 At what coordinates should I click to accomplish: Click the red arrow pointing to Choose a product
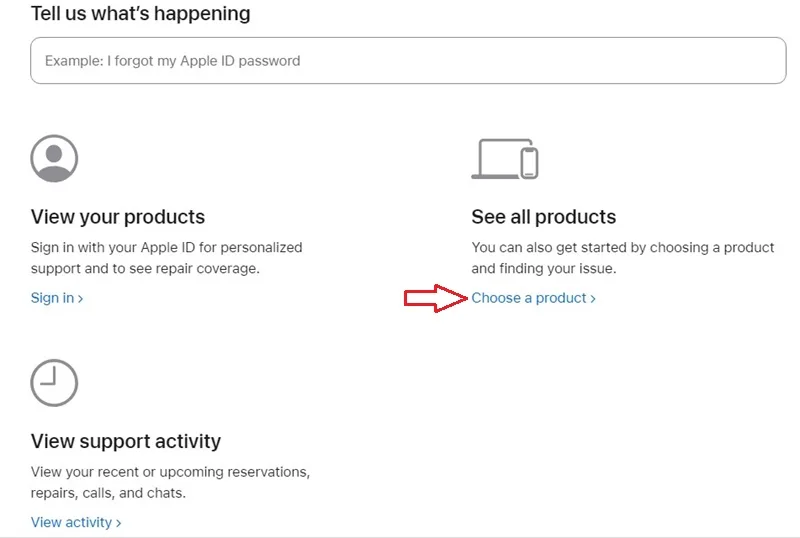[436, 298]
